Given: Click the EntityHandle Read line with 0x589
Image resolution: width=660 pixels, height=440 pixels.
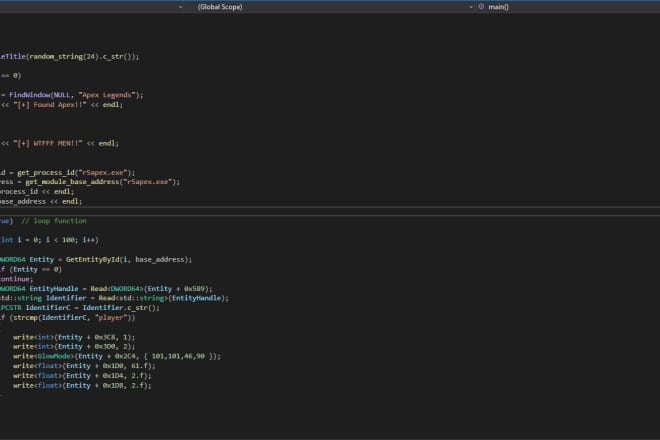Looking at the screenshot, I should (x=106, y=289).
